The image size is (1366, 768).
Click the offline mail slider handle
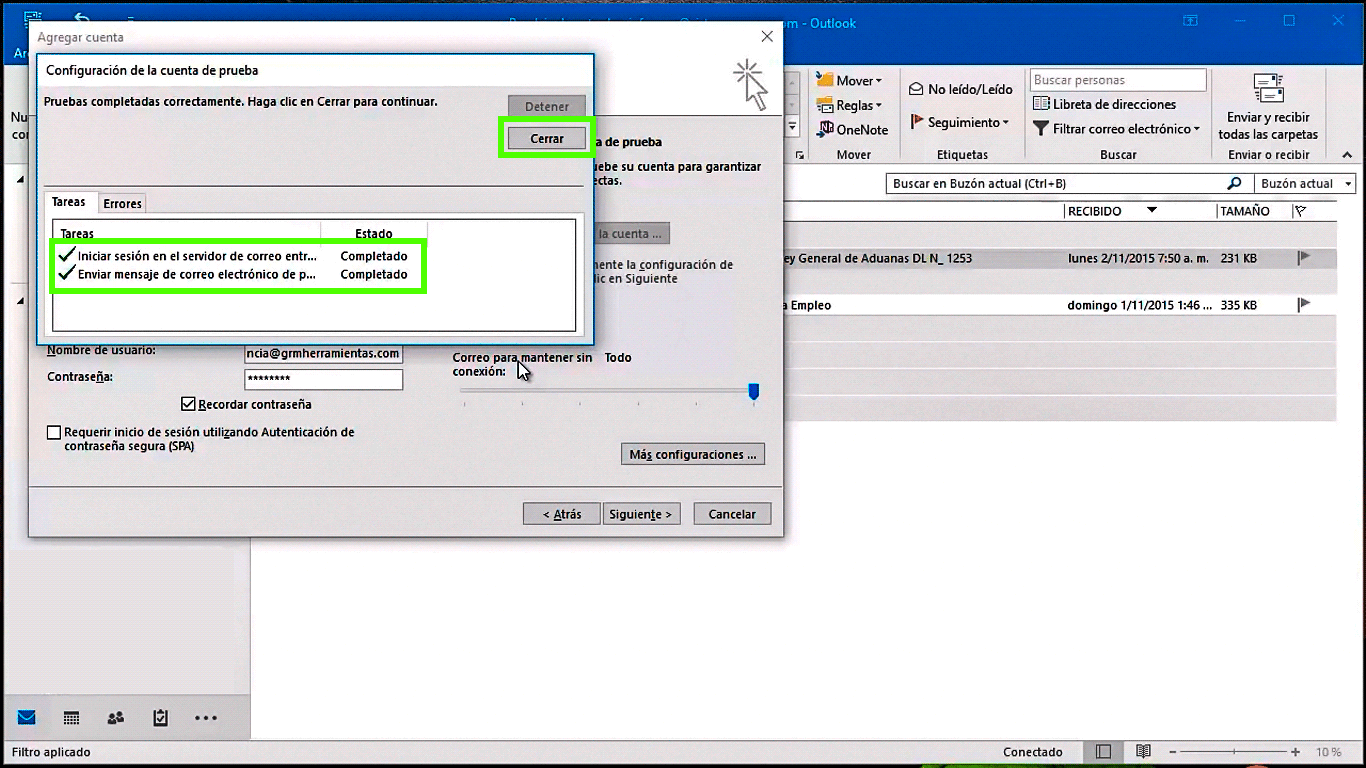point(754,391)
